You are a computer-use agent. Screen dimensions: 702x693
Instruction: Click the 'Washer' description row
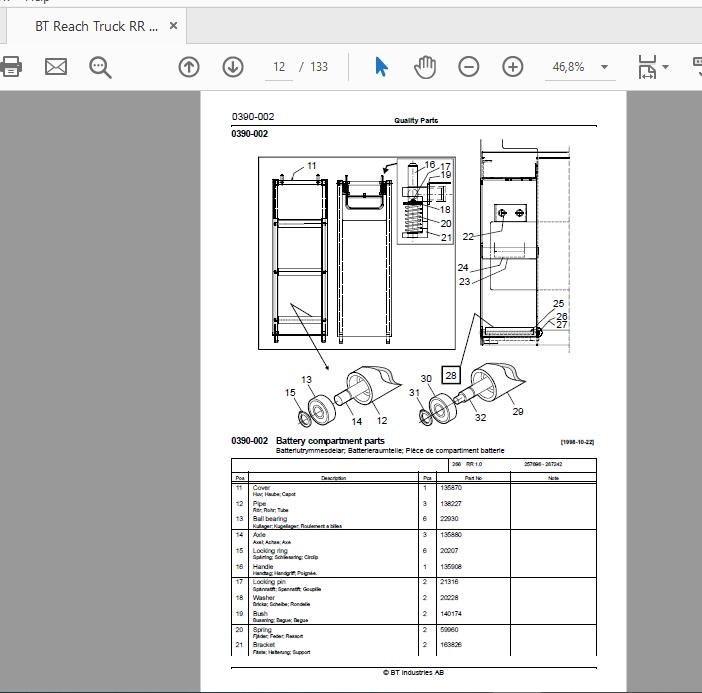click(264, 598)
